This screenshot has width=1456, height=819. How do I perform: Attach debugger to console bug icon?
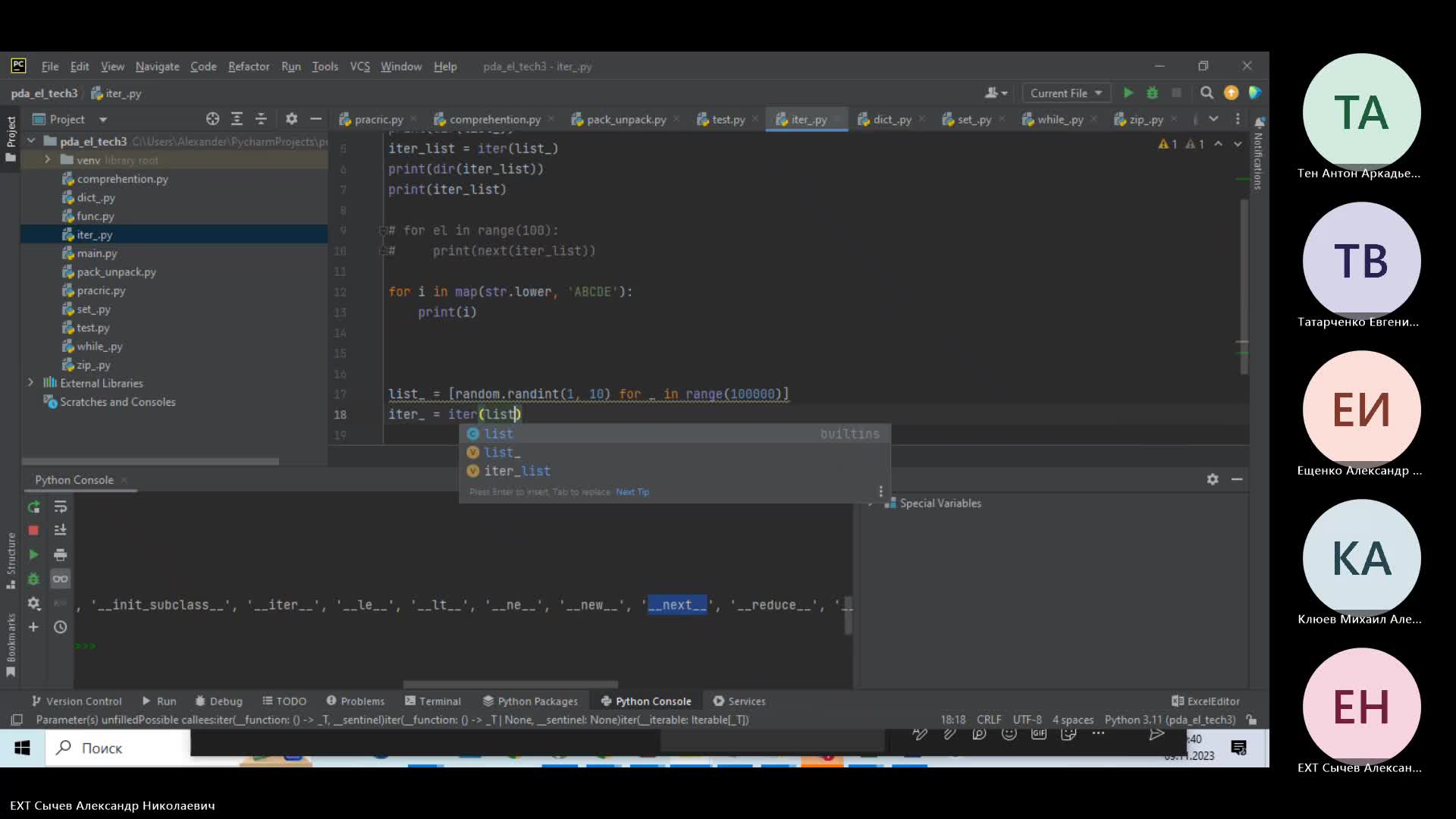click(x=33, y=579)
